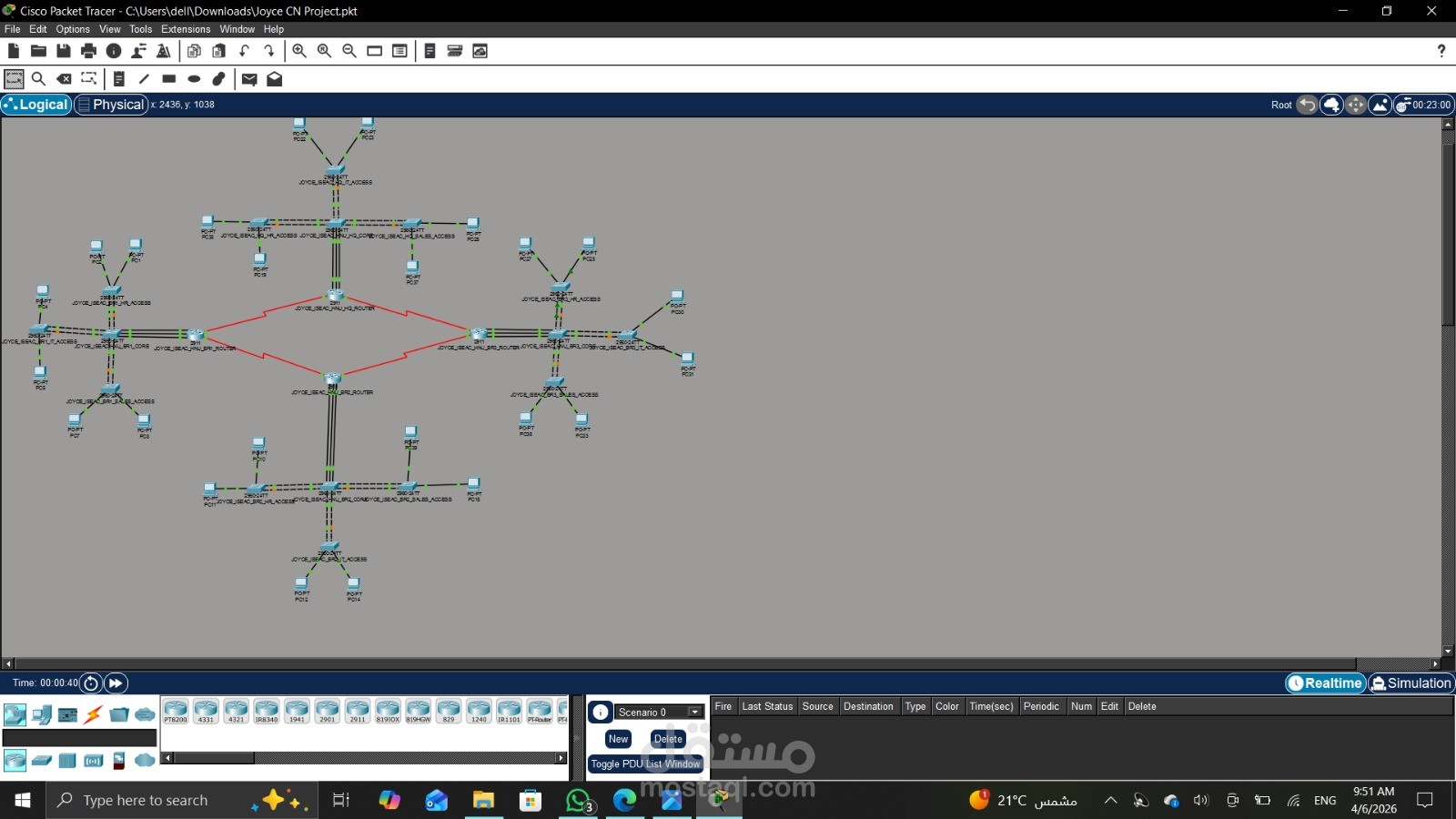Choose the Select tool in the second toolbar
The width and height of the screenshot is (1456, 819).
point(14,79)
